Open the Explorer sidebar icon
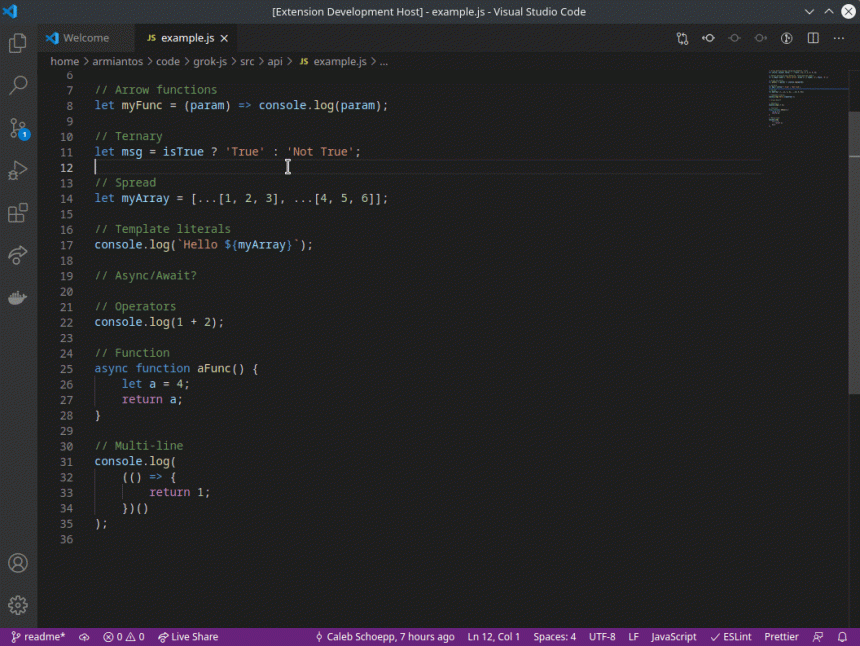 pyautogui.click(x=17, y=44)
